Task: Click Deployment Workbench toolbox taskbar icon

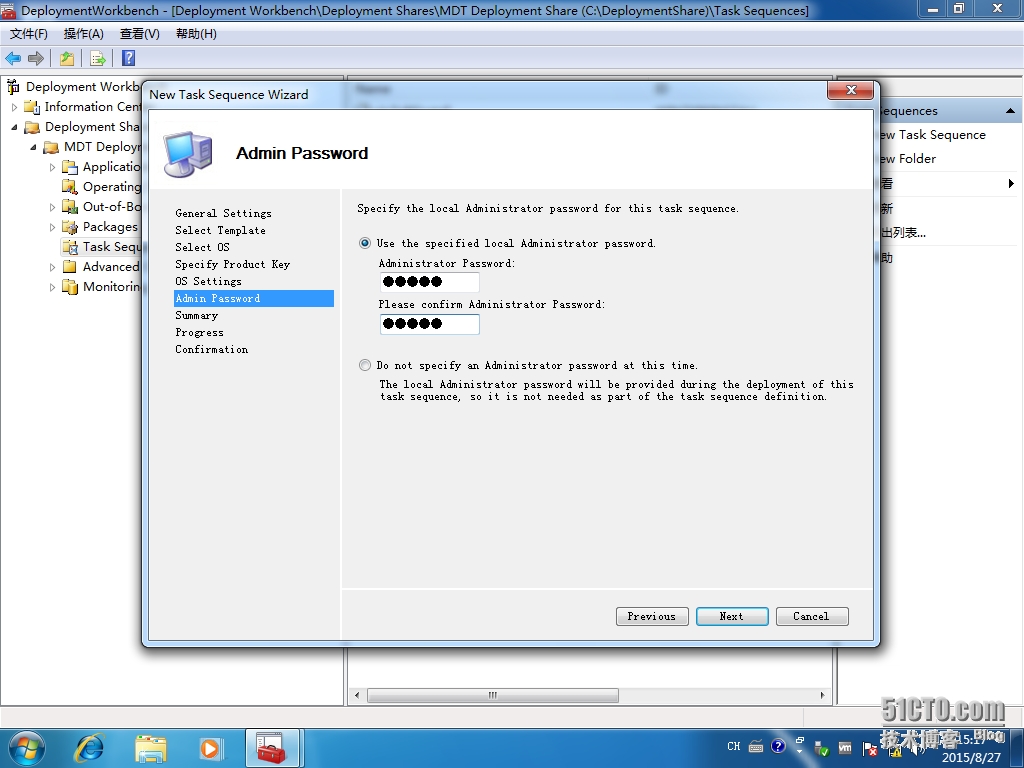Action: (271, 748)
